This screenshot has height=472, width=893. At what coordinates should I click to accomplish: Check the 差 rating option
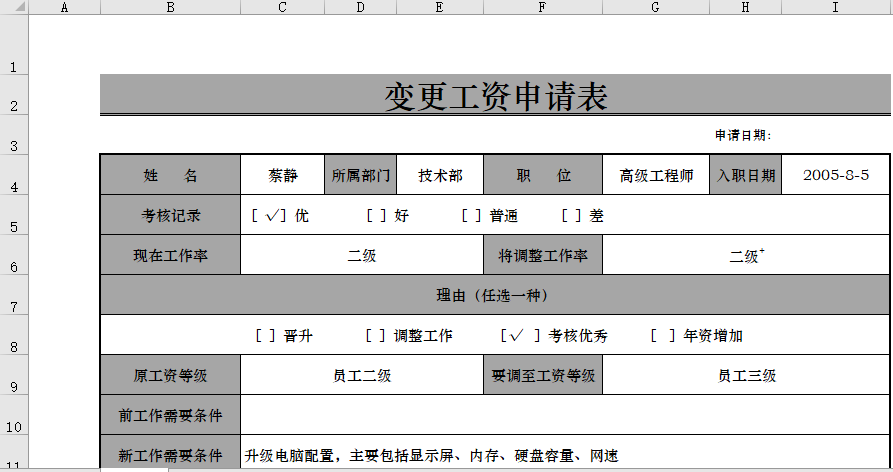click(x=572, y=215)
